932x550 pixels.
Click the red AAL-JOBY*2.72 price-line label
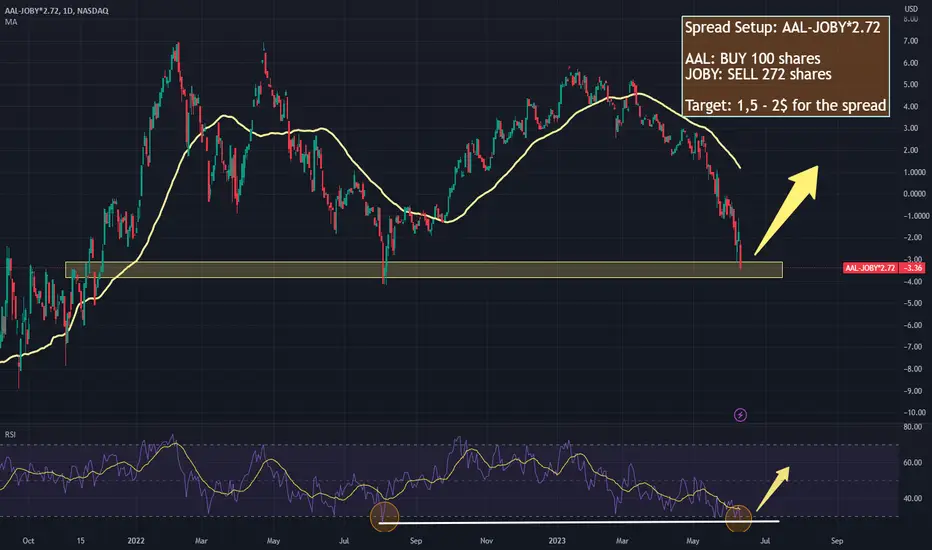click(x=871, y=268)
